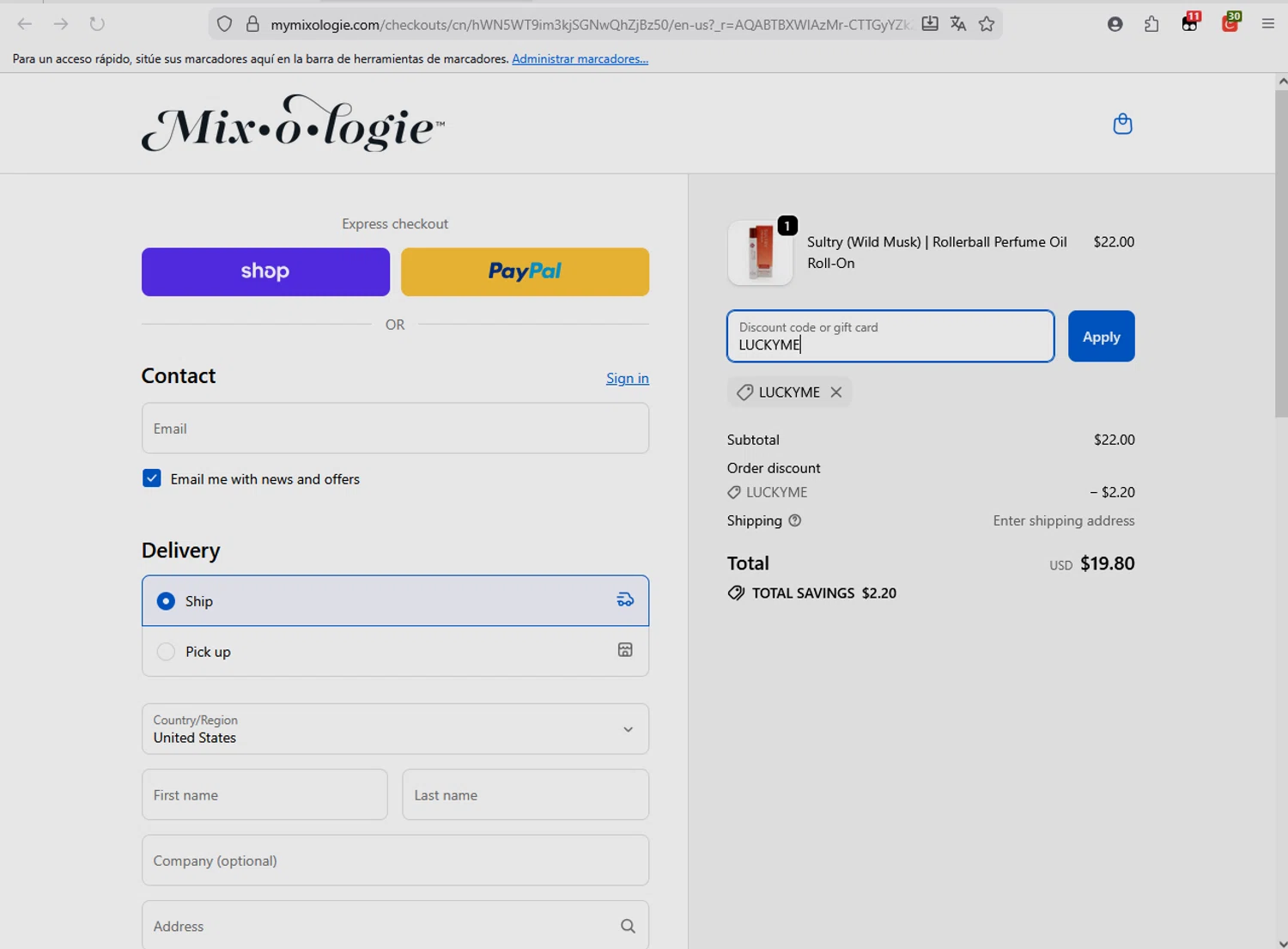The height and width of the screenshot is (949, 1288).
Task: Focus the First name field
Action: pos(264,794)
